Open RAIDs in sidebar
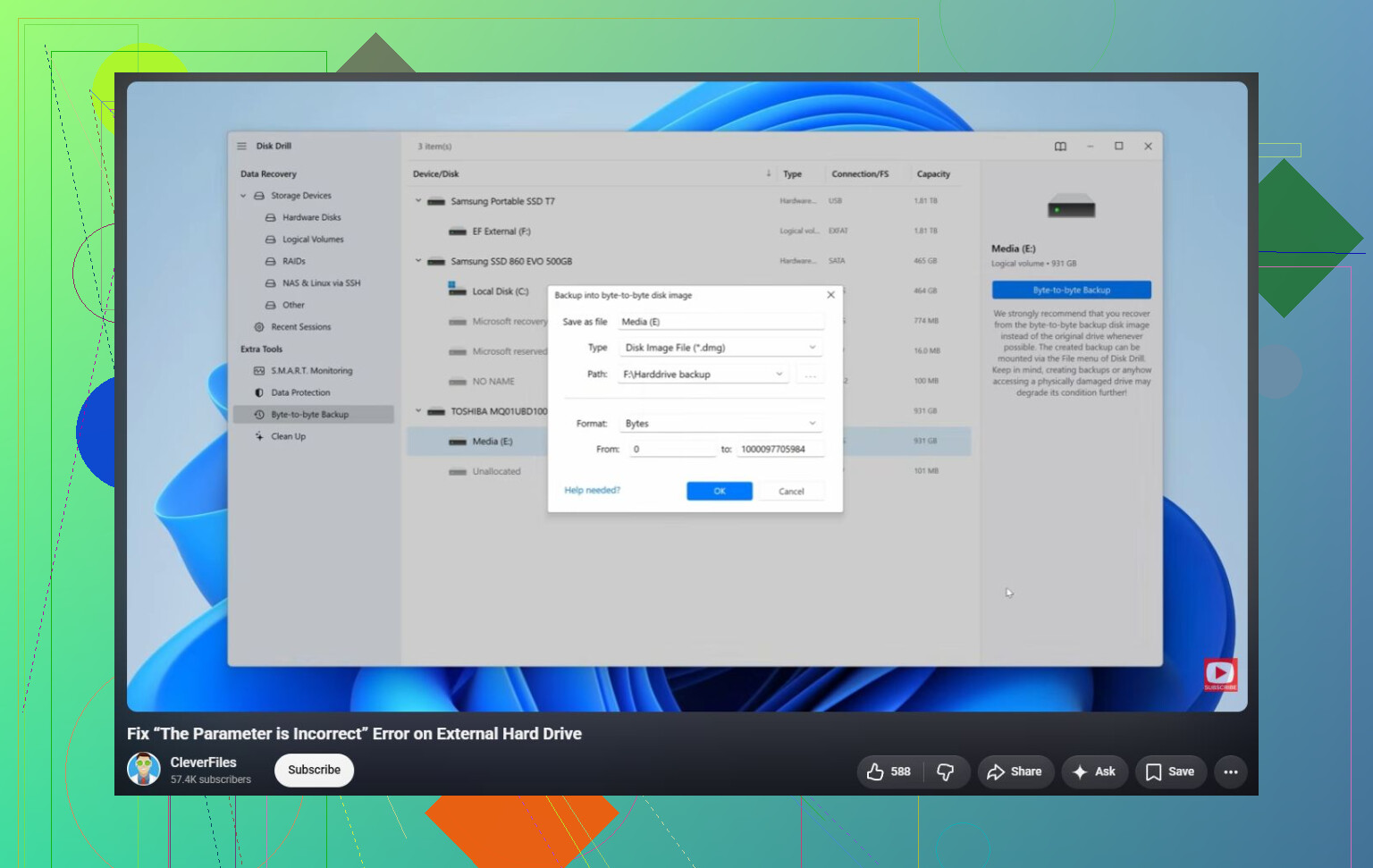The height and width of the screenshot is (868, 1373). [294, 261]
